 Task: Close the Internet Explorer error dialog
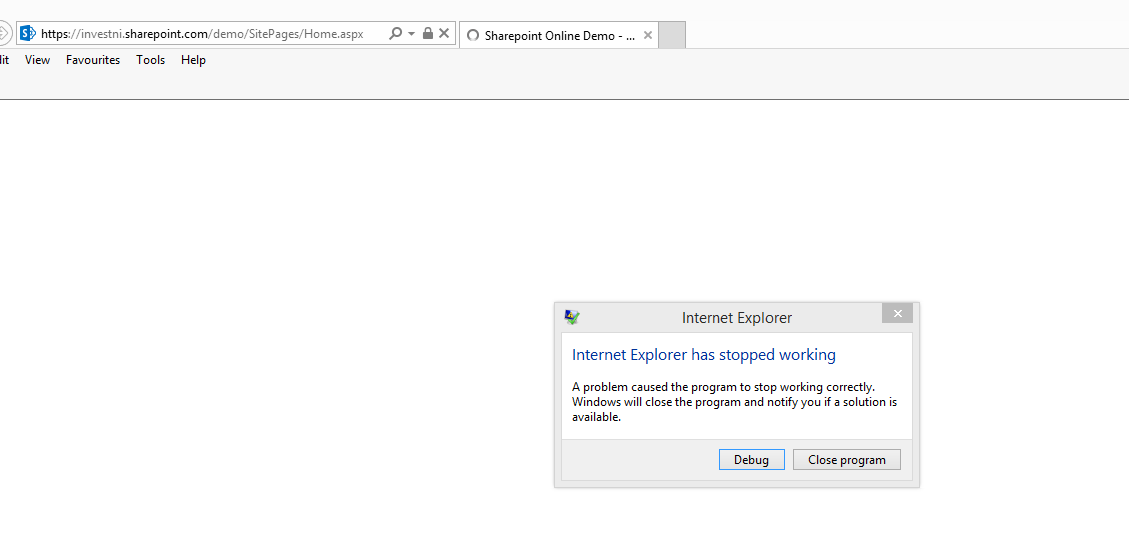click(897, 313)
